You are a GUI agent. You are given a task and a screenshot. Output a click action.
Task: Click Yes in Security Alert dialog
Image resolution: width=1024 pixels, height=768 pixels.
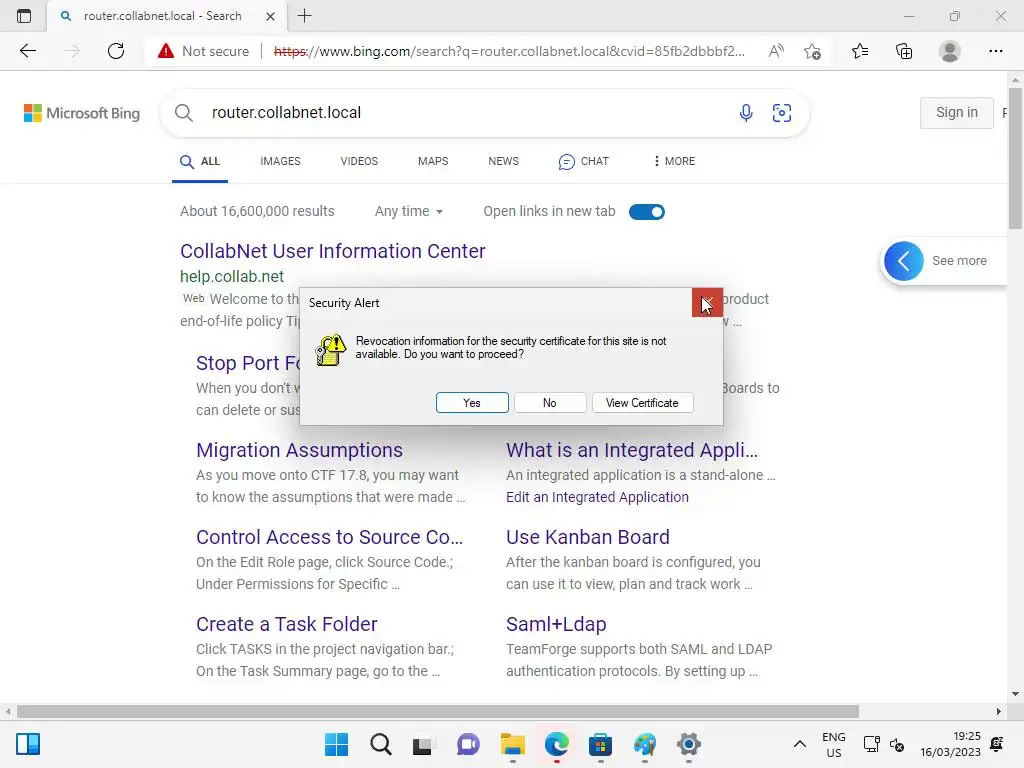pos(472,403)
